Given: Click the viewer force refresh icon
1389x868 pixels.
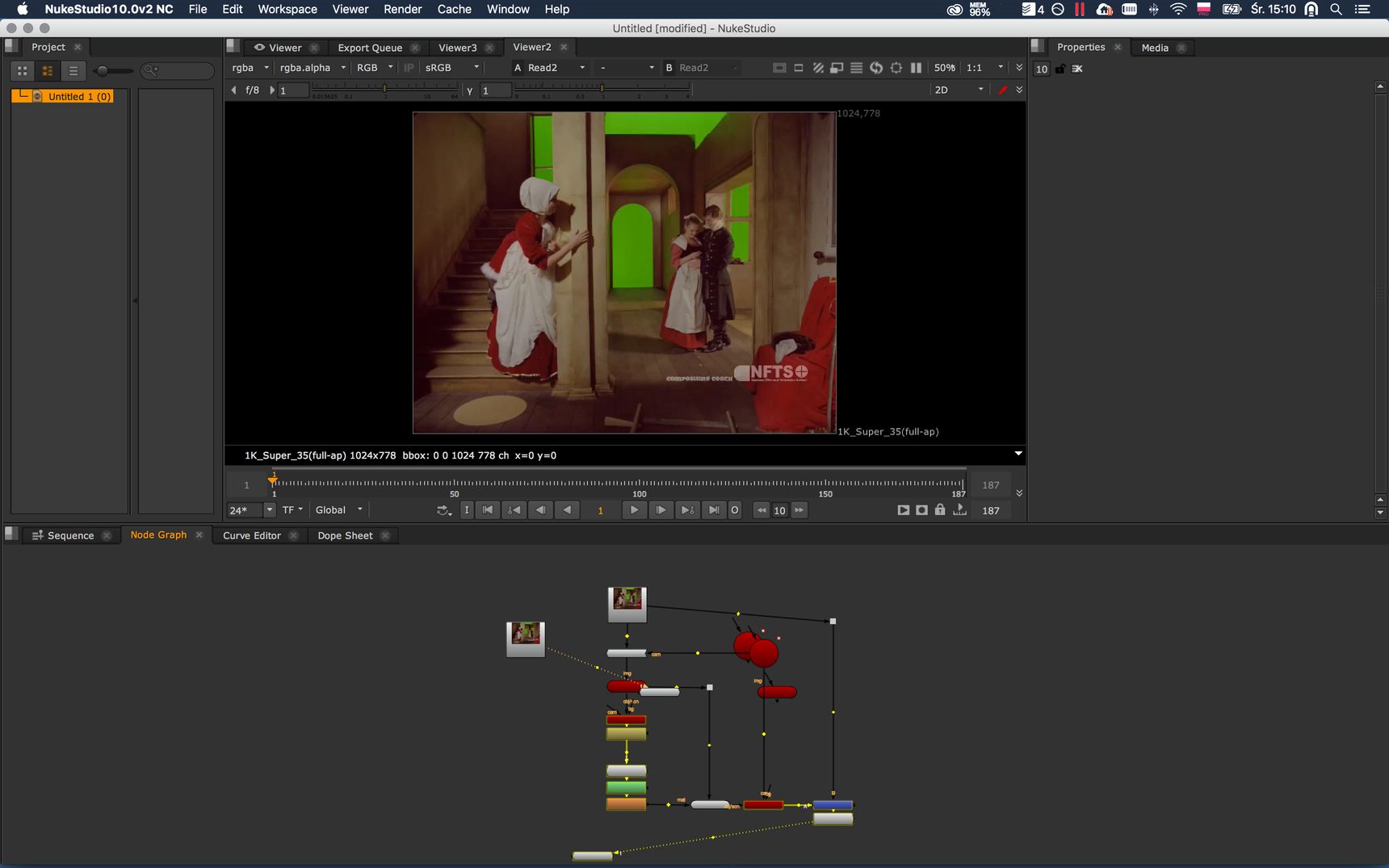Looking at the screenshot, I should [x=876, y=68].
